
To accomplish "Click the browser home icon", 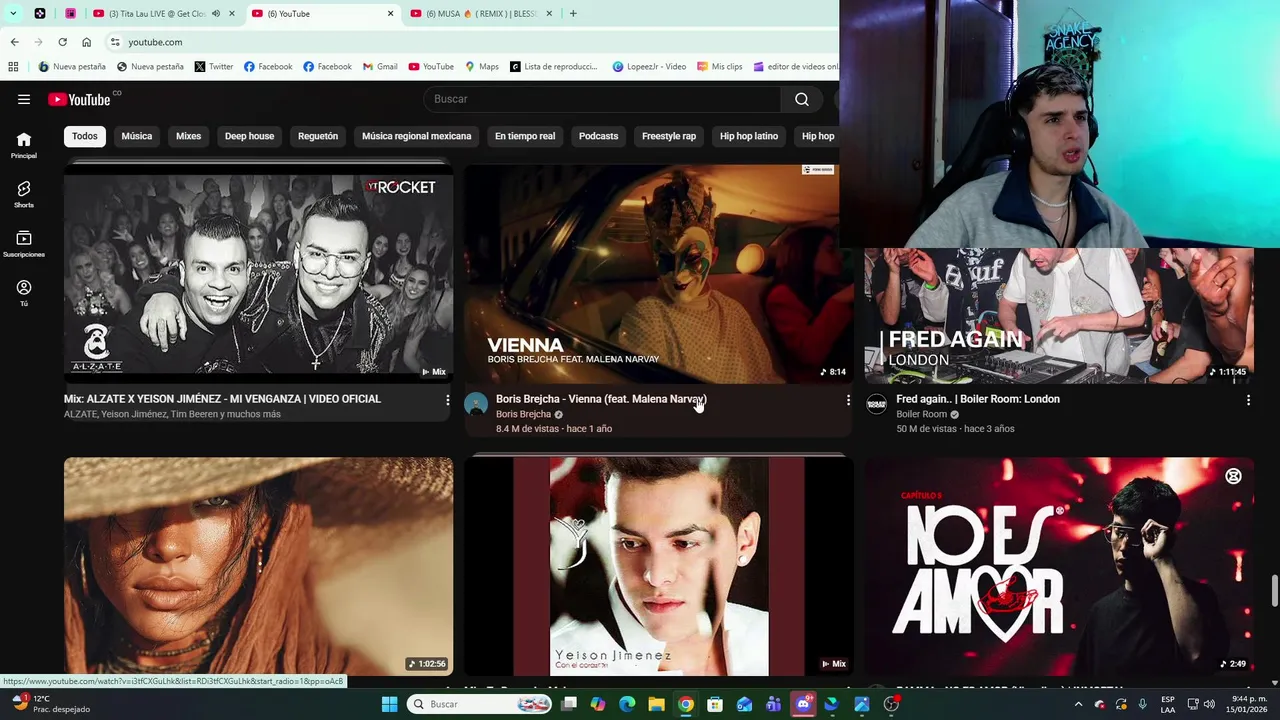I will point(86,42).
